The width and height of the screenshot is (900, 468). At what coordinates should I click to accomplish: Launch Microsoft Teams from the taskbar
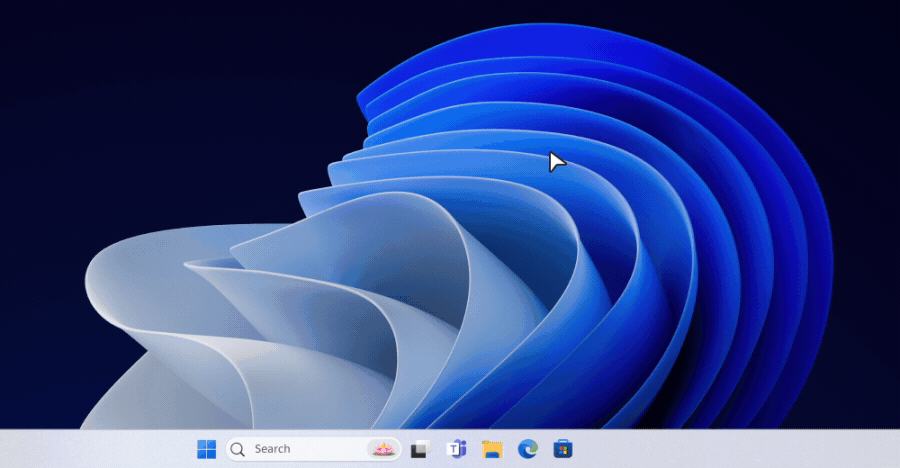pyautogui.click(x=456, y=449)
